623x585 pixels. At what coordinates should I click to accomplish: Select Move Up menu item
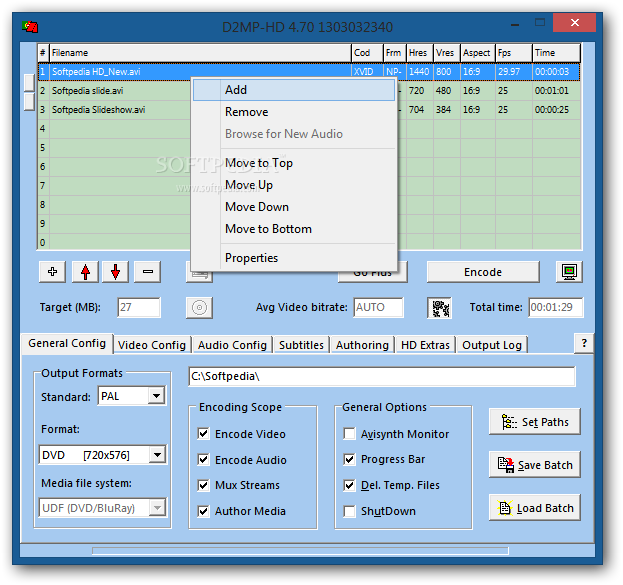pos(294,185)
